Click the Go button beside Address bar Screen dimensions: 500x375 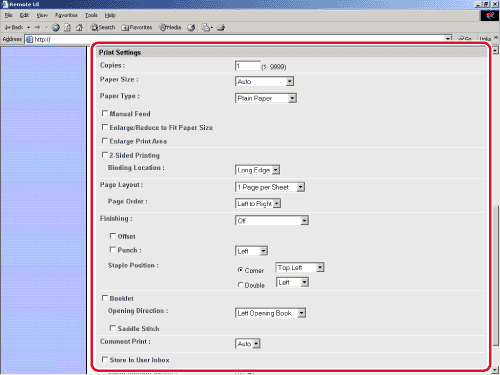coord(465,39)
